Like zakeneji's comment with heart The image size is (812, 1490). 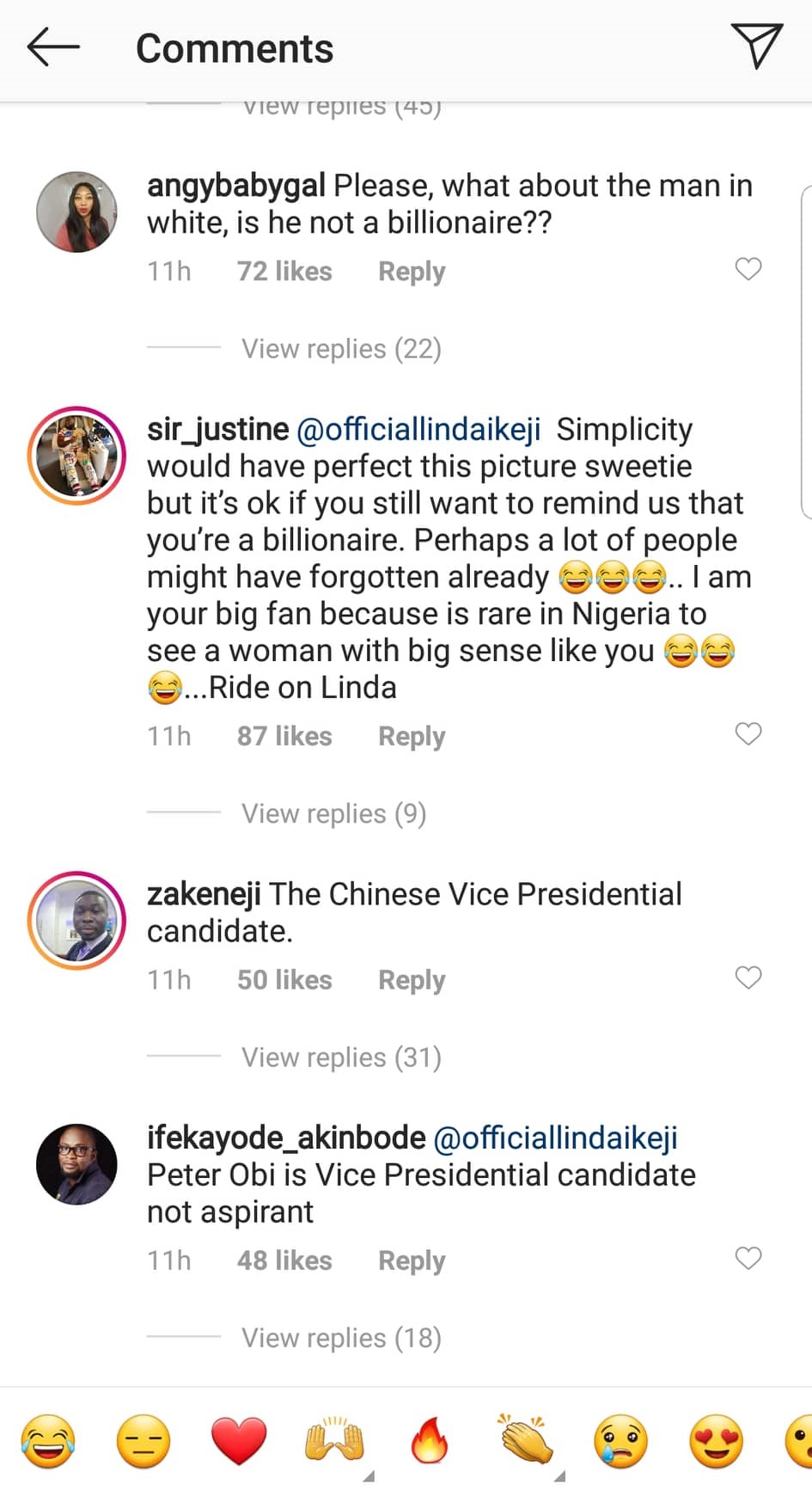[x=748, y=978]
